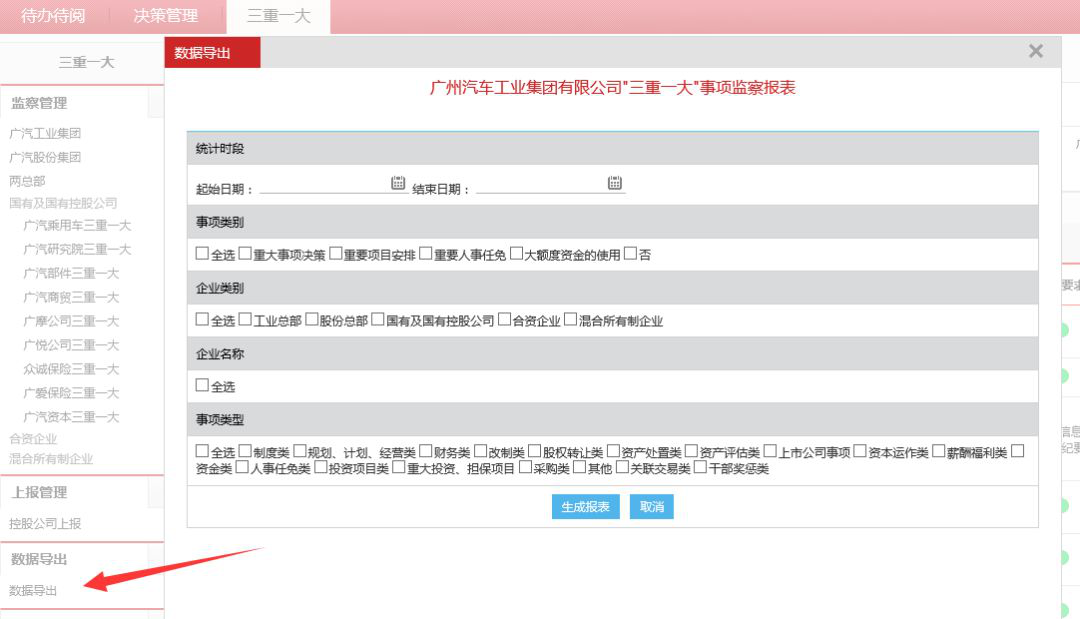Check the 国有及国有控股公司 checkbox
The height and width of the screenshot is (619, 1080).
(x=377, y=319)
